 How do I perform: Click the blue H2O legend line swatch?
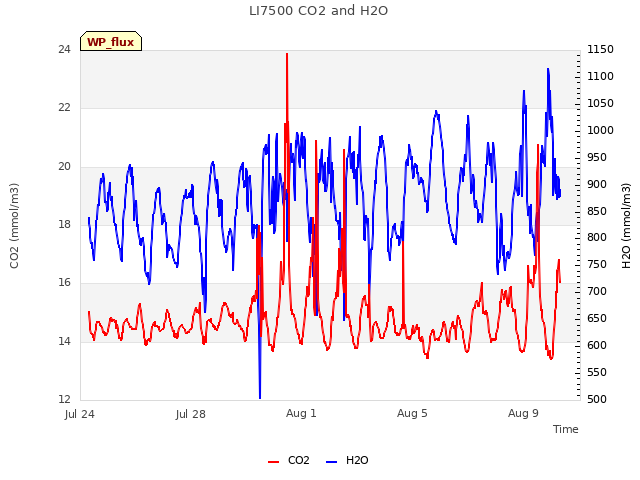(x=331, y=462)
